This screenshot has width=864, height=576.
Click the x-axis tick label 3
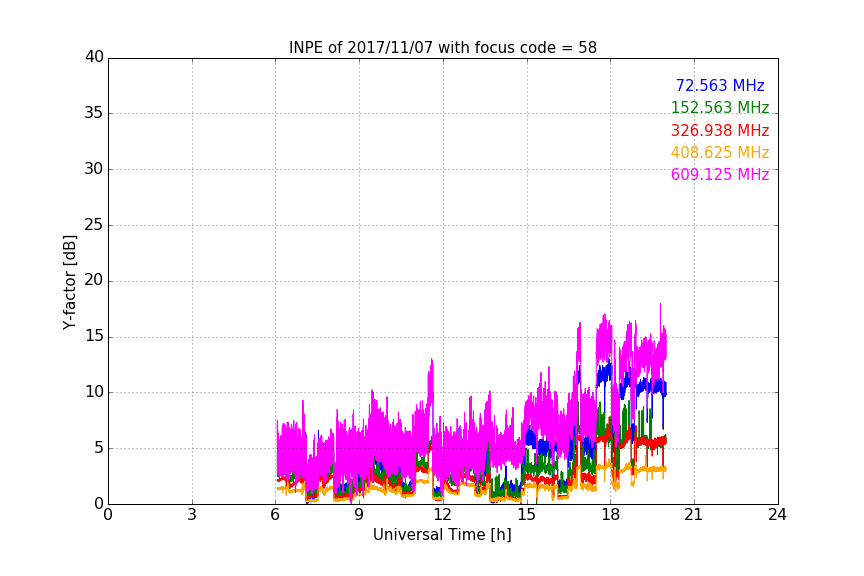point(192,515)
